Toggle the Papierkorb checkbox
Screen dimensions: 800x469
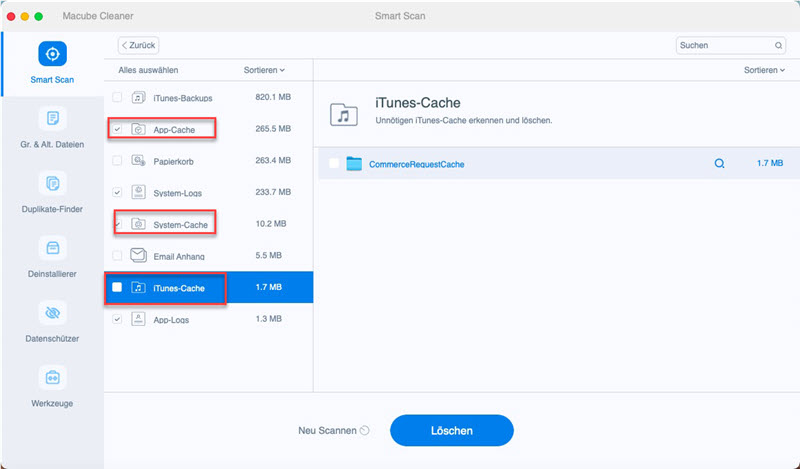click(x=117, y=160)
